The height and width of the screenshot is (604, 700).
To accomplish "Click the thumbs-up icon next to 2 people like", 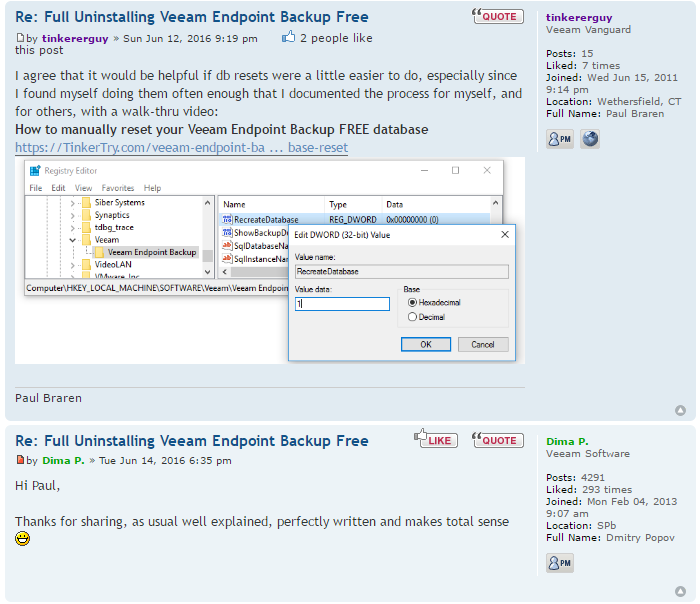I will (x=288, y=37).
